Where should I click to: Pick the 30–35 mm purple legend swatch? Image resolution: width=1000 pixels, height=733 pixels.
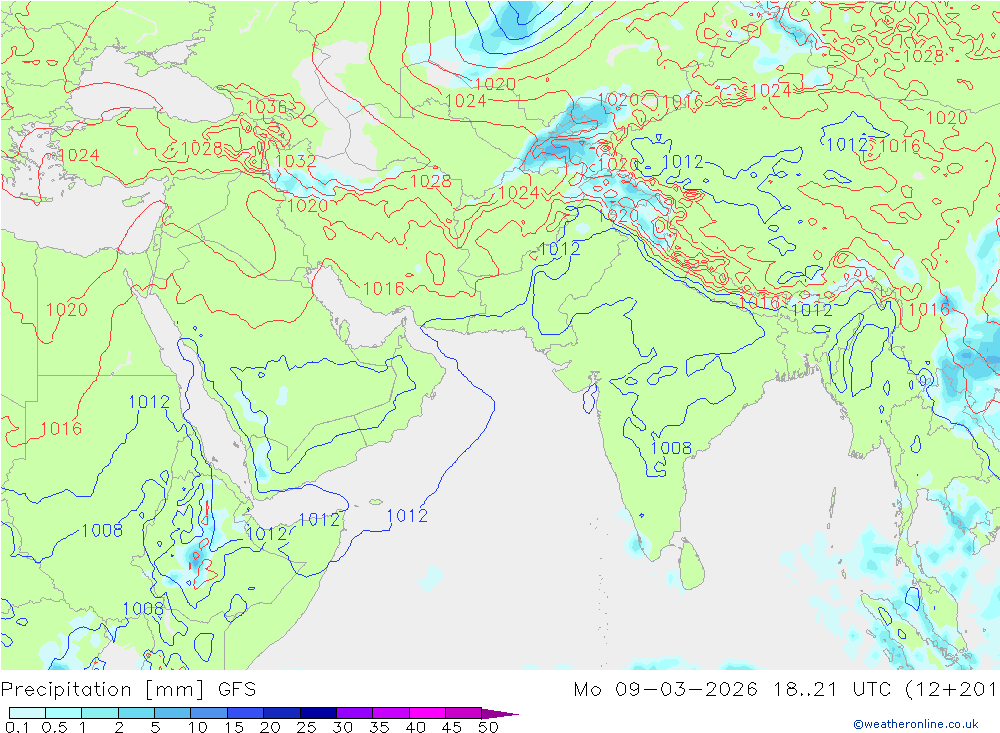(x=354, y=713)
